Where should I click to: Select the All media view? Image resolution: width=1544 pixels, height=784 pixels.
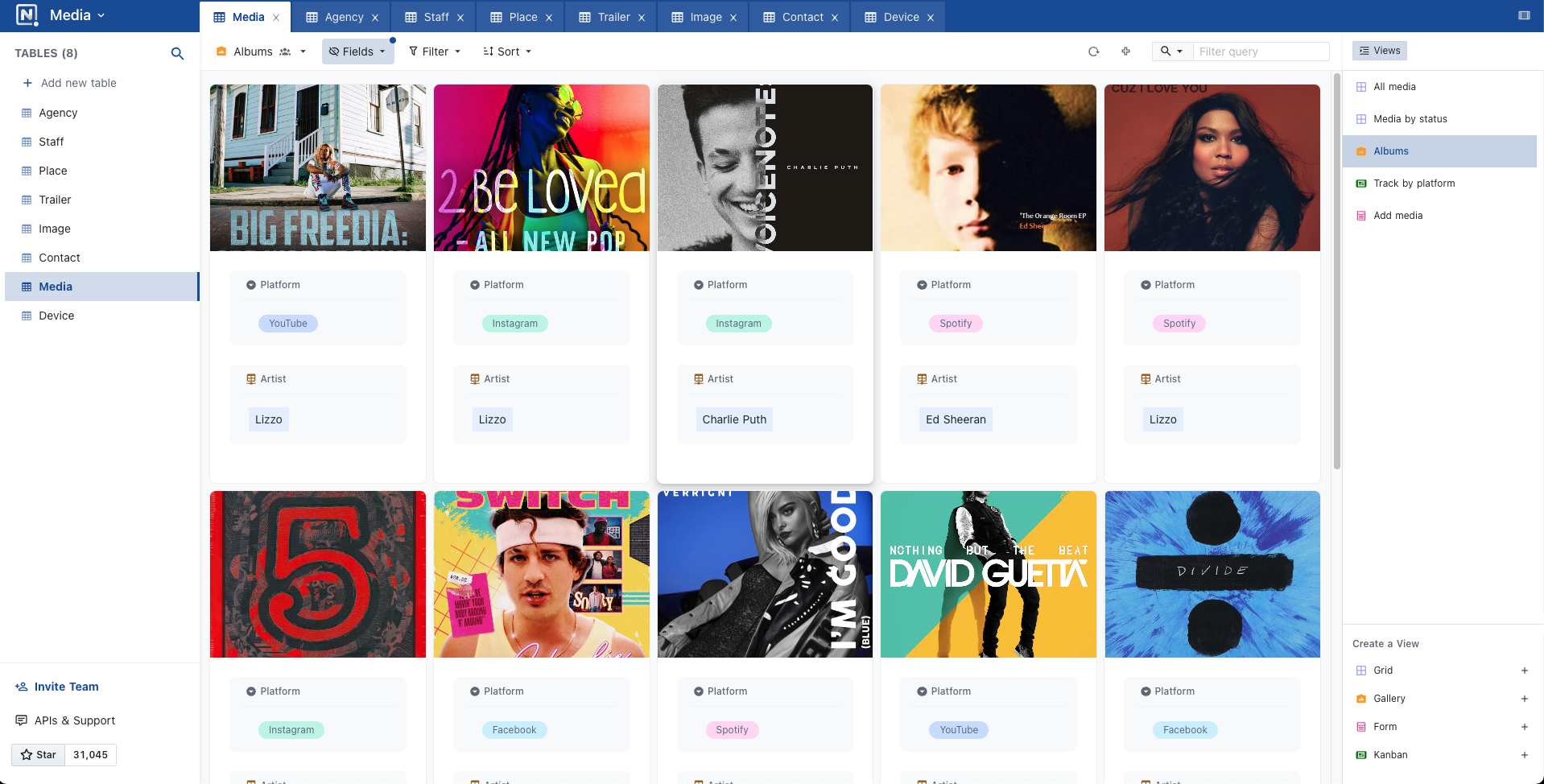click(1439, 87)
